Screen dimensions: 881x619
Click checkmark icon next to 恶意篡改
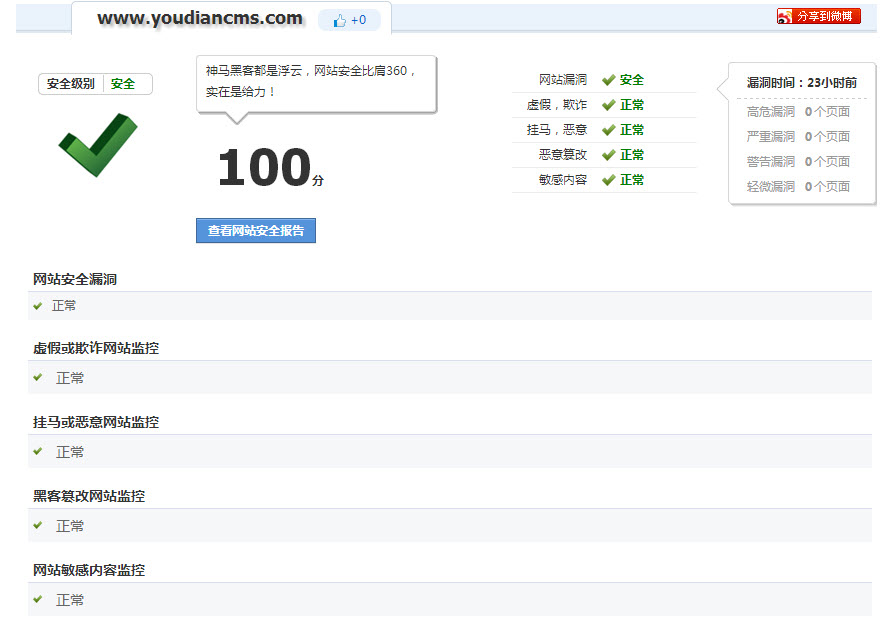coord(608,155)
